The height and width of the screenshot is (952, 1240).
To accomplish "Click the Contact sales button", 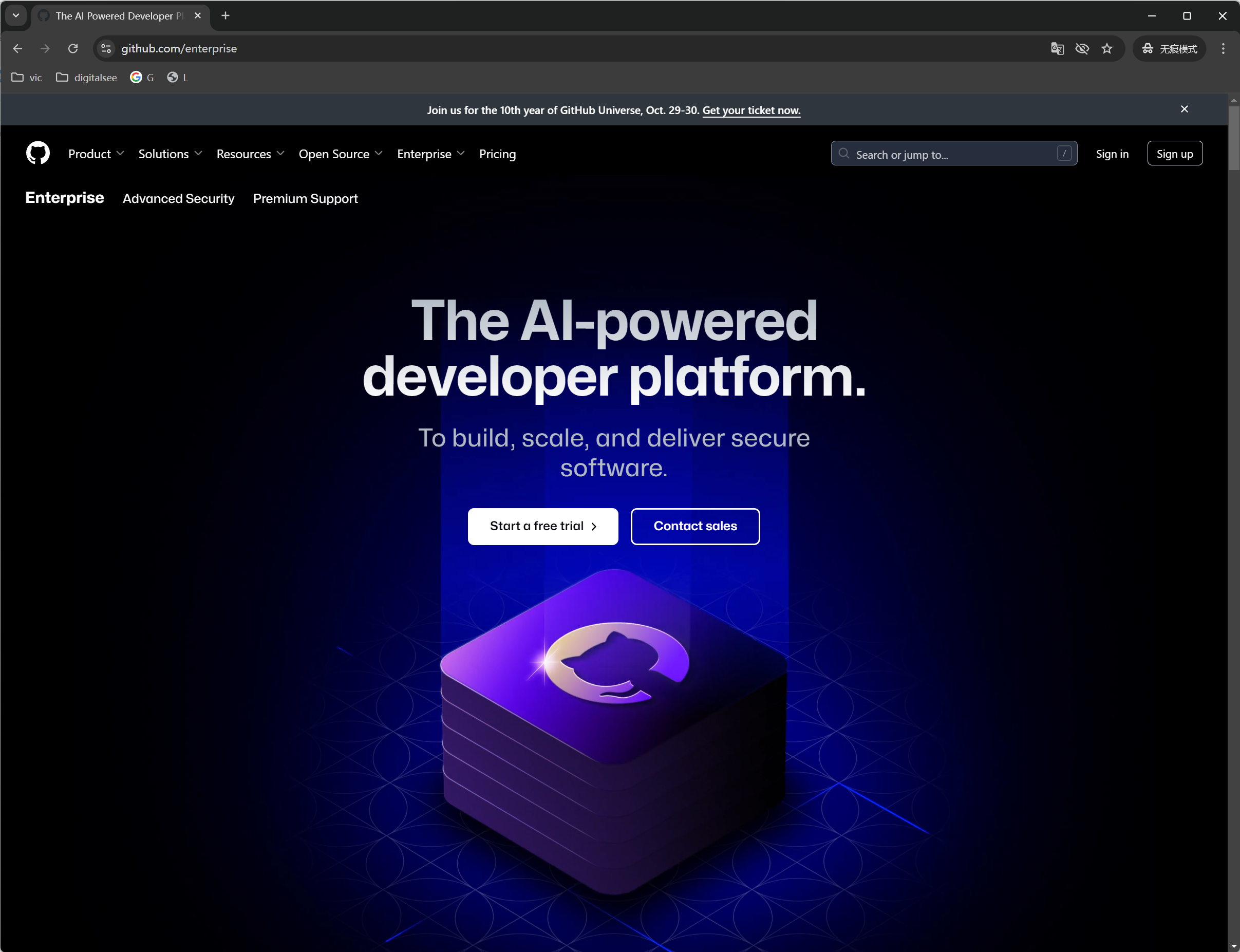I will pyautogui.click(x=695, y=527).
